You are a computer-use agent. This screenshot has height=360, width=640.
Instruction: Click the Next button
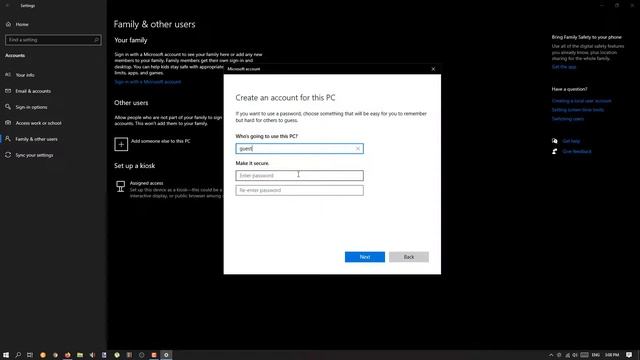[364, 257]
